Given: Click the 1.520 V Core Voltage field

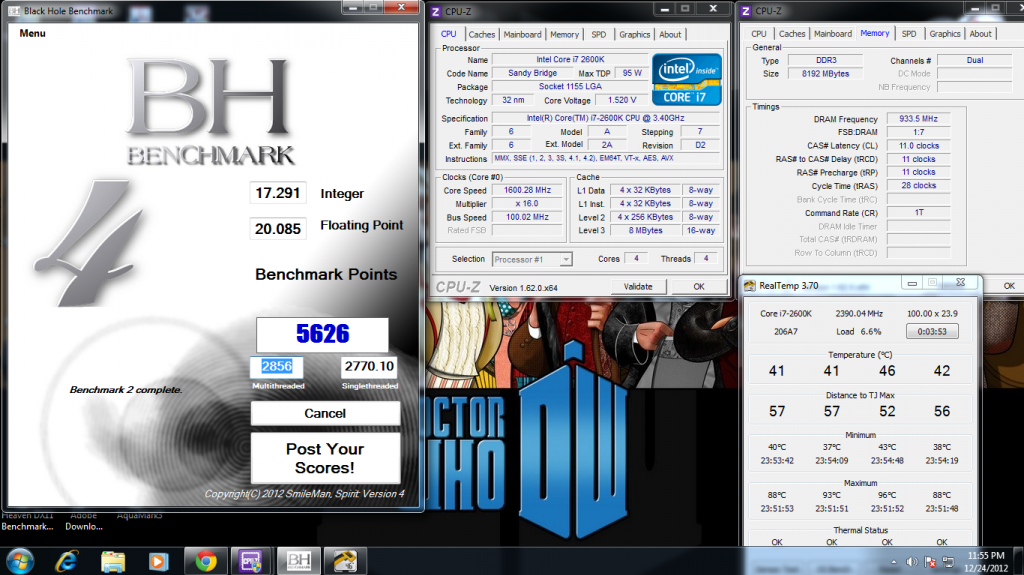Looking at the screenshot, I should (x=622, y=100).
